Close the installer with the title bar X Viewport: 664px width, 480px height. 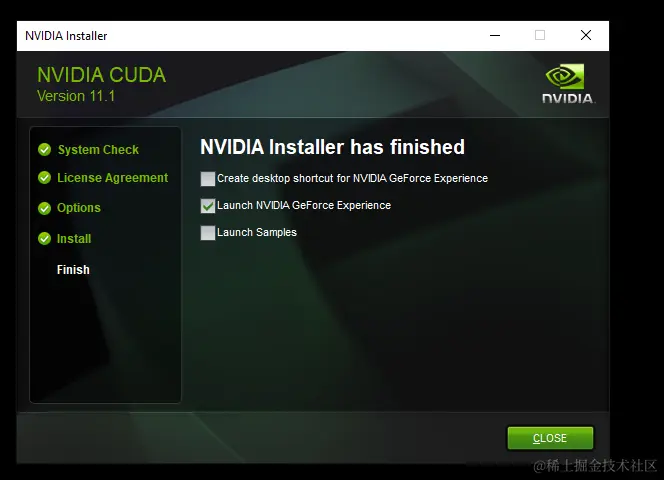pyautogui.click(x=586, y=35)
